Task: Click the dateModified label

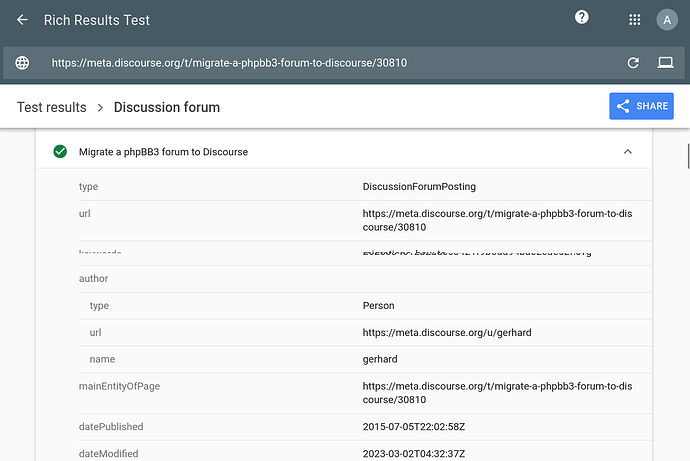Action: pos(108,454)
